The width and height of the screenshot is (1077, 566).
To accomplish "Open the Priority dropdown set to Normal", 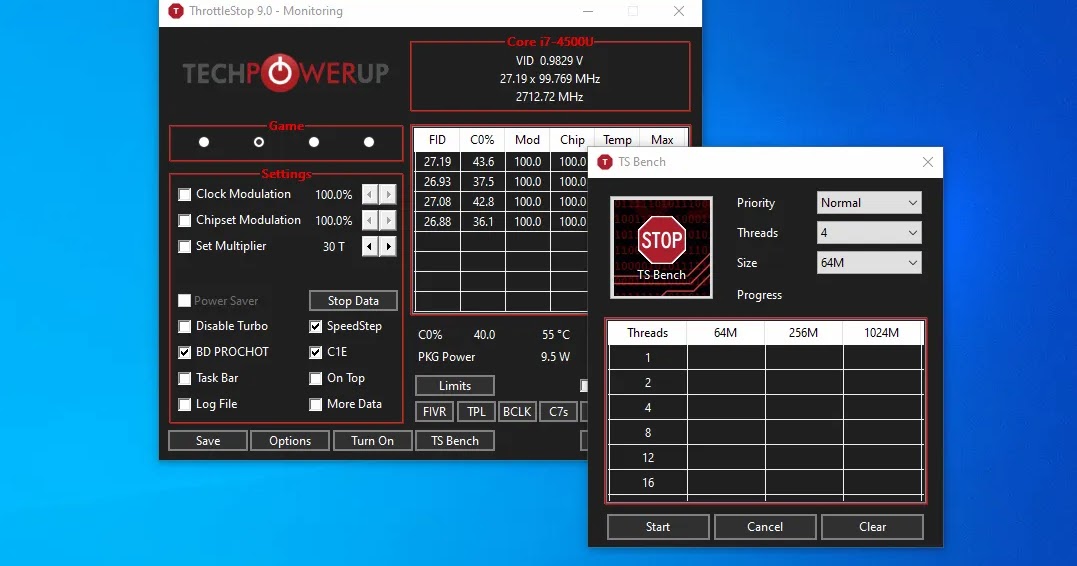I will point(869,203).
